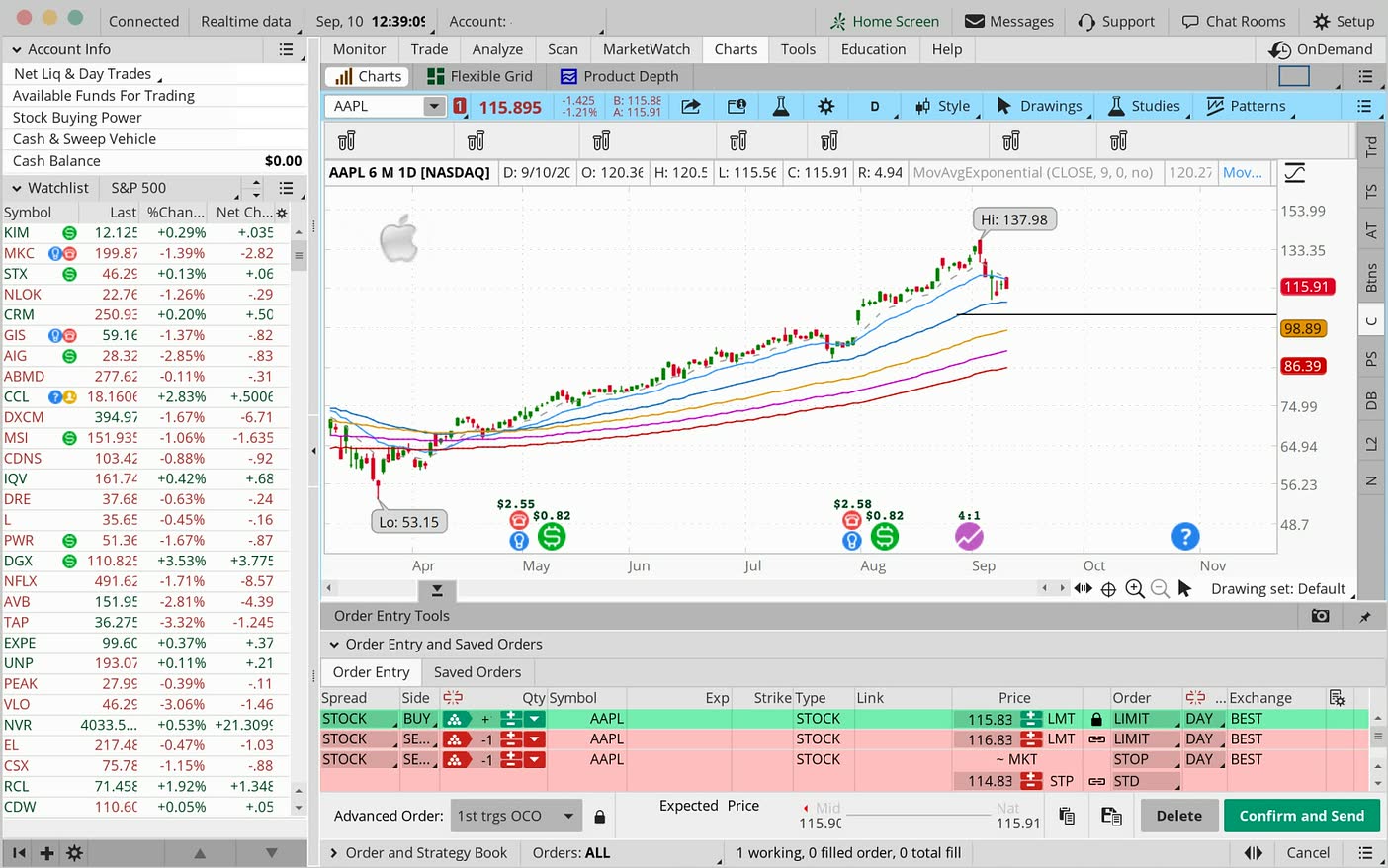Toggle the lock icon next to Advanced Order

tap(599, 817)
